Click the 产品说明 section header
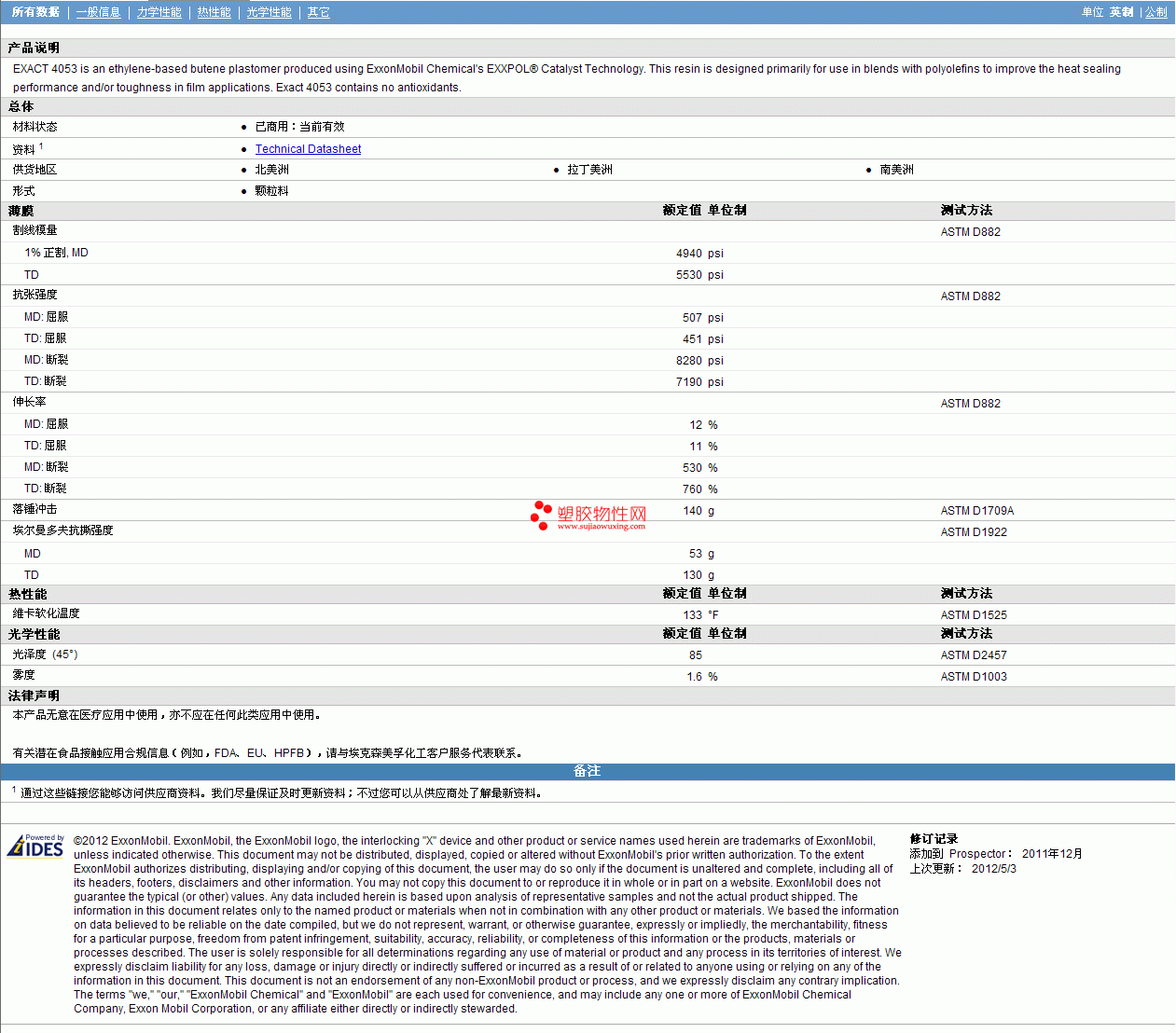This screenshot has height=1033, width=1176. tap(34, 48)
